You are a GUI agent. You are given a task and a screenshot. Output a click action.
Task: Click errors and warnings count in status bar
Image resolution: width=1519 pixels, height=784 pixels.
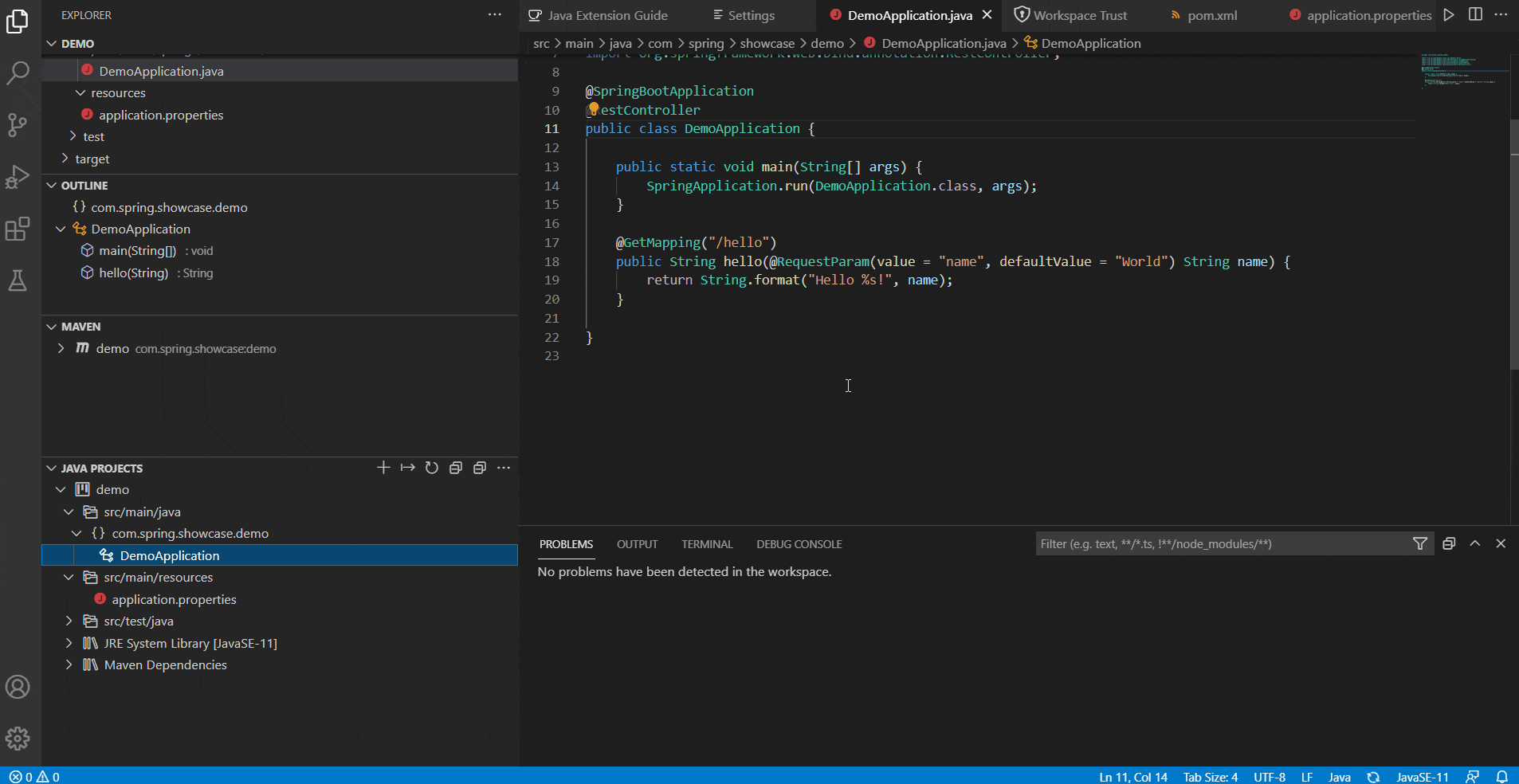pyautogui.click(x=34, y=777)
